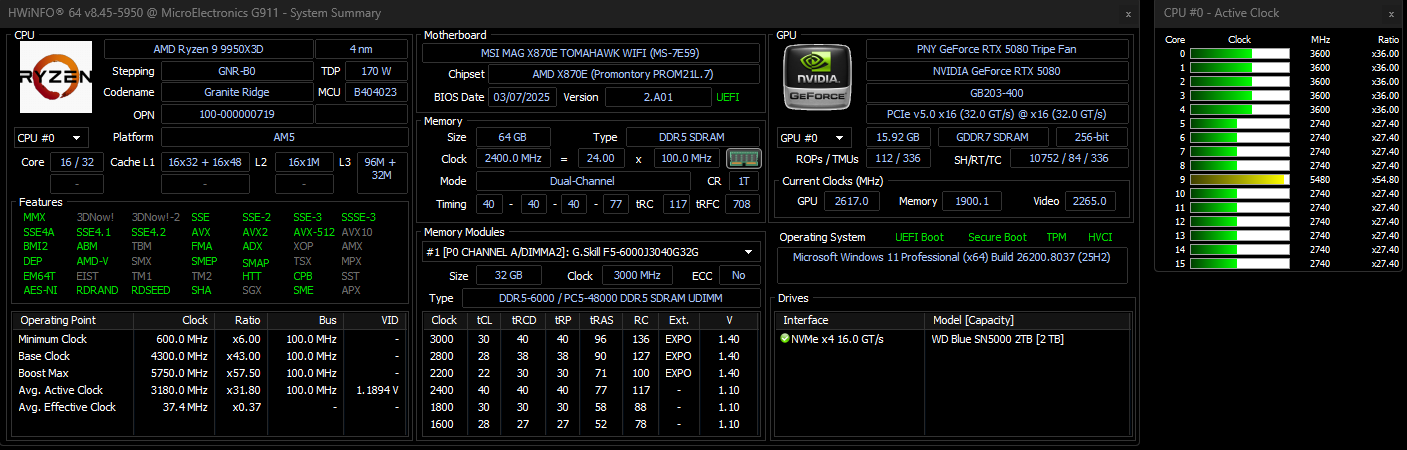This screenshot has height=450, width=1407.
Task: Close the System Summary window
Action: (x=1128, y=14)
